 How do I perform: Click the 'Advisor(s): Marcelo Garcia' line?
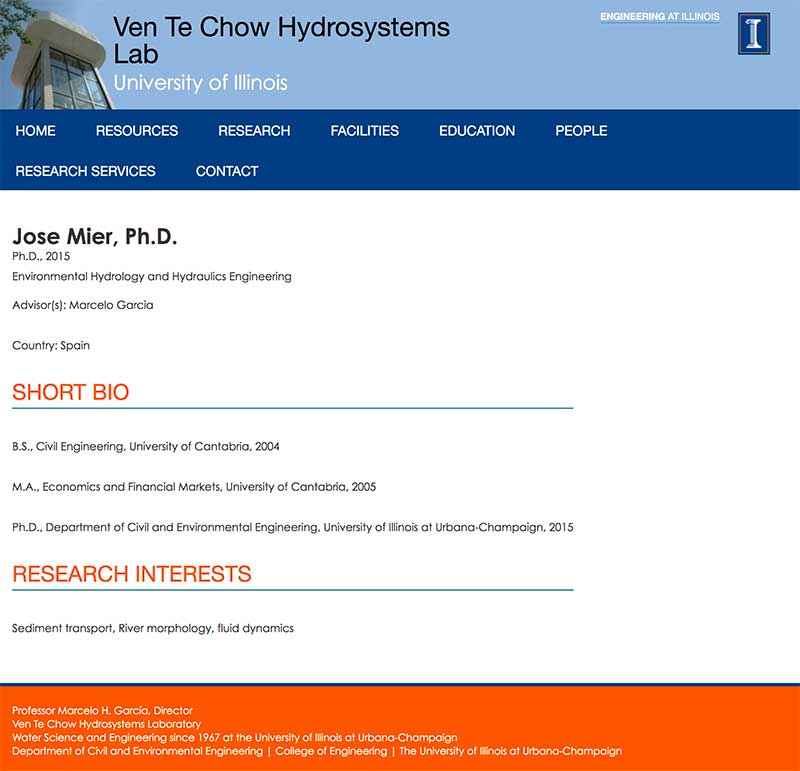(83, 305)
